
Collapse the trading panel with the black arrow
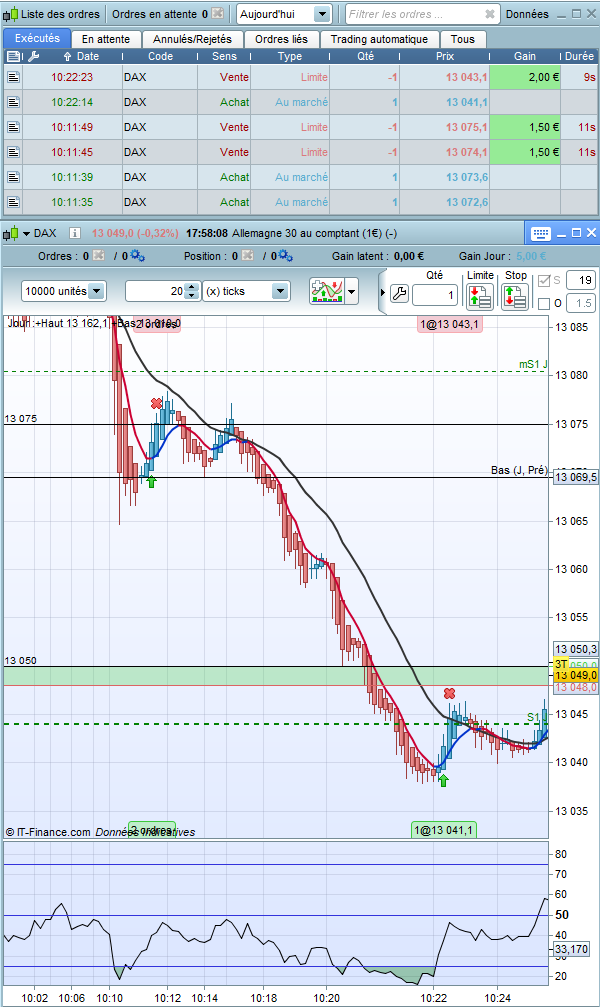click(382, 293)
